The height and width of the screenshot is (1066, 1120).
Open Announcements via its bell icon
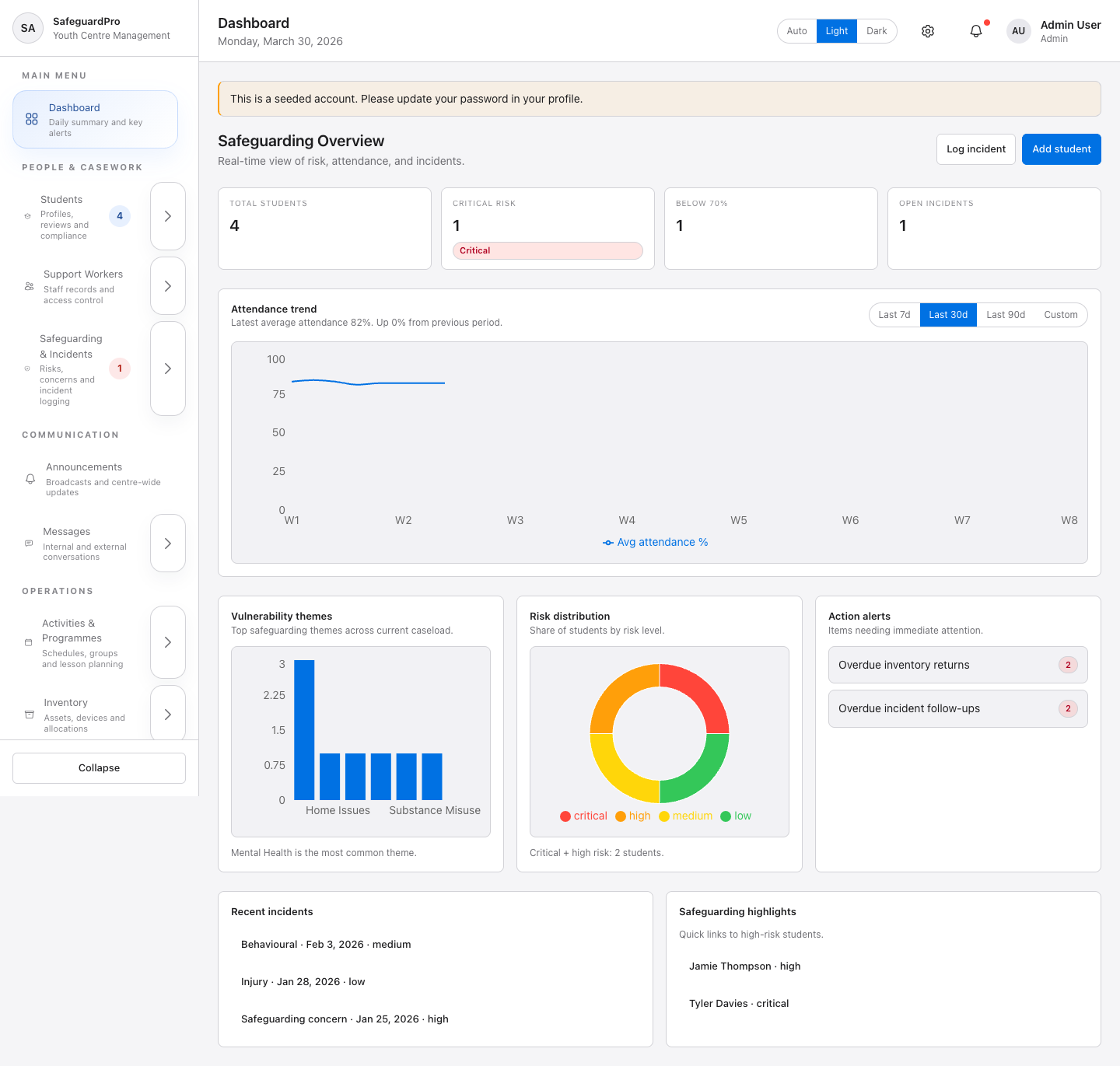point(30,479)
